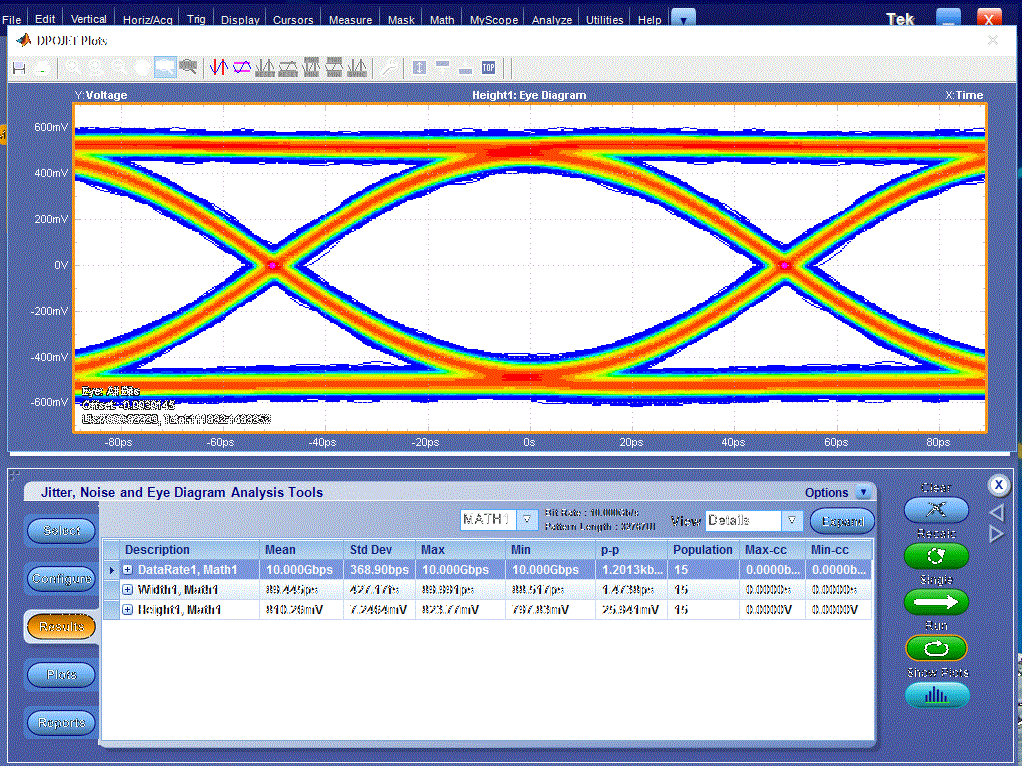Open the Horiz/Acq menu

click(147, 20)
